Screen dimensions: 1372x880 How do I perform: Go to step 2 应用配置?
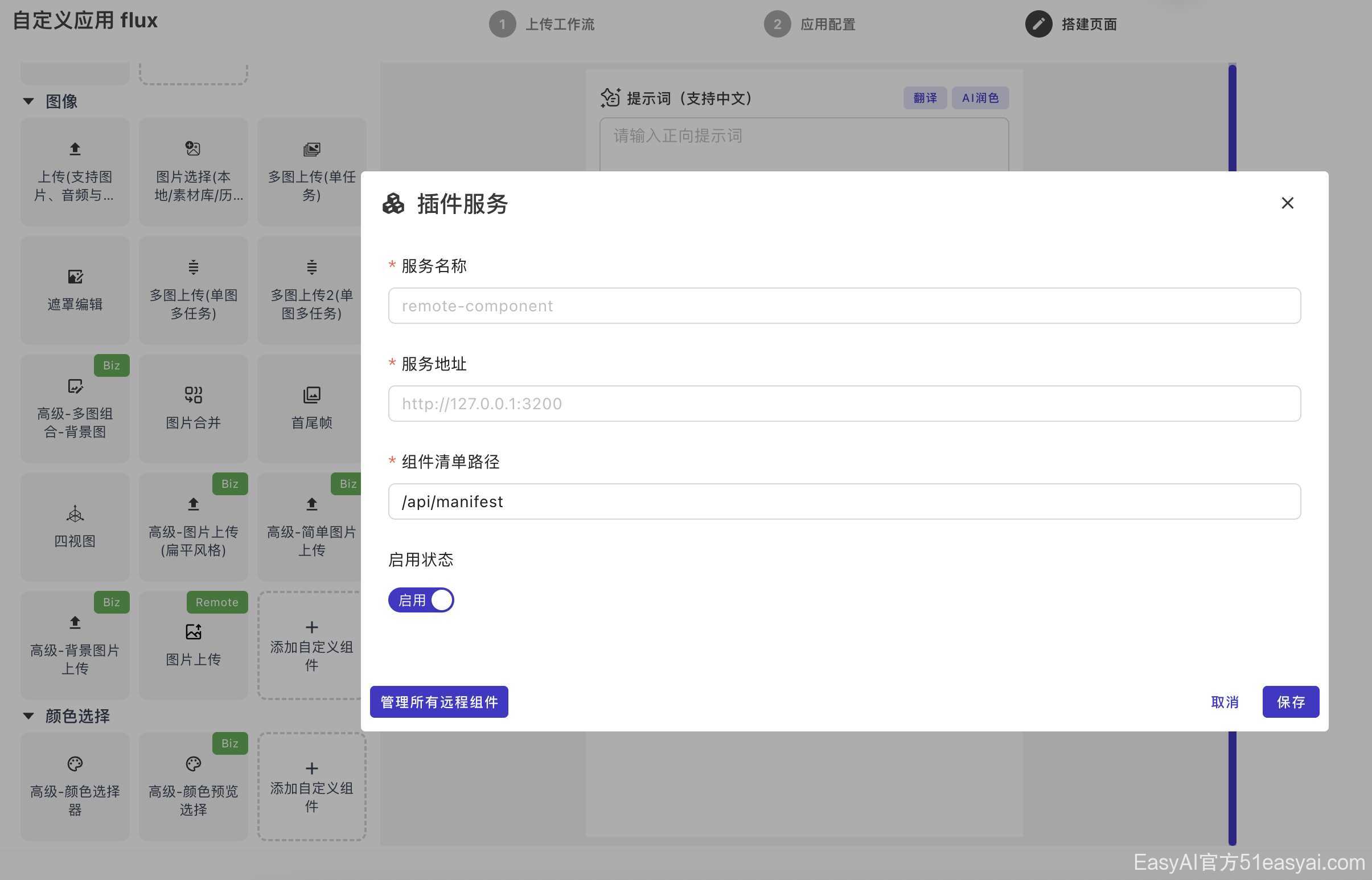[x=810, y=24]
